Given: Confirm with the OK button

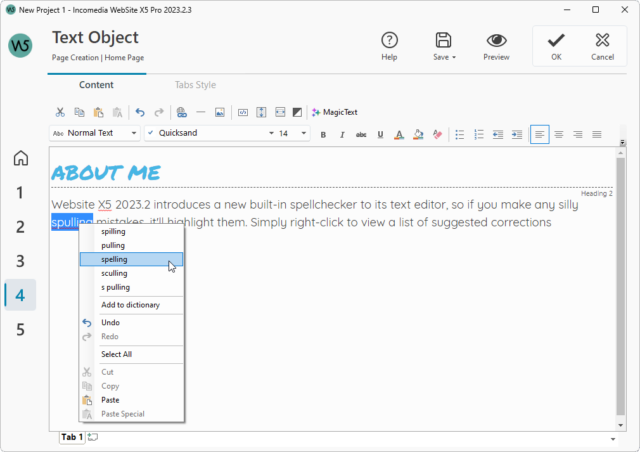Looking at the screenshot, I should [556, 46].
